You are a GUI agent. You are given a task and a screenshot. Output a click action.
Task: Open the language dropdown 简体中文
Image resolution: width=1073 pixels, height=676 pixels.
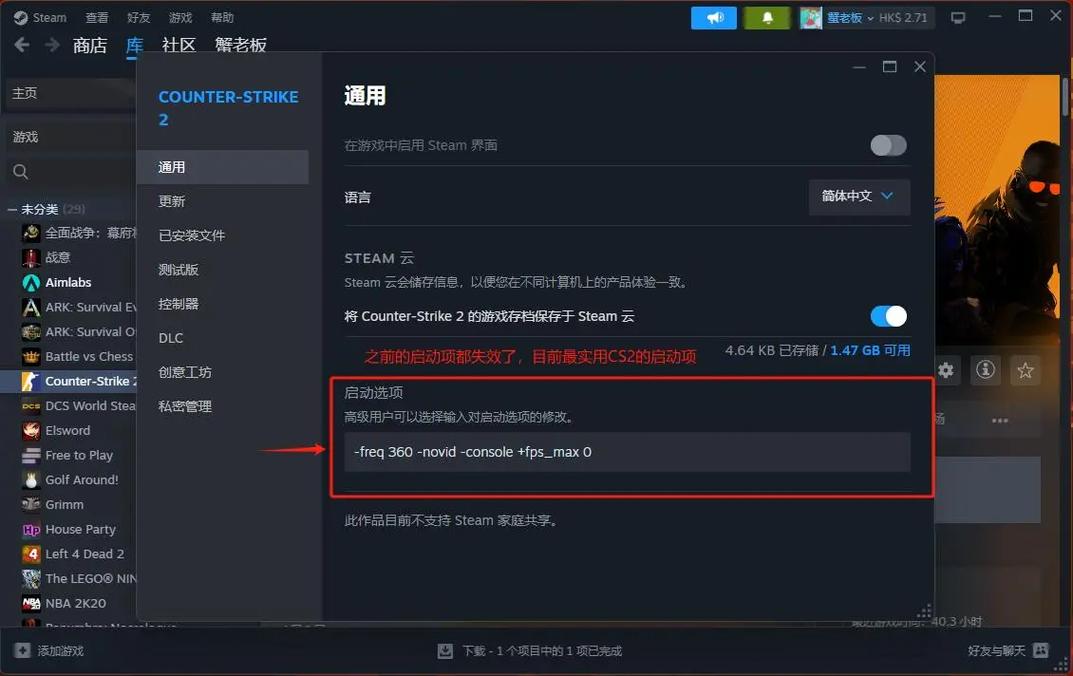click(x=859, y=196)
